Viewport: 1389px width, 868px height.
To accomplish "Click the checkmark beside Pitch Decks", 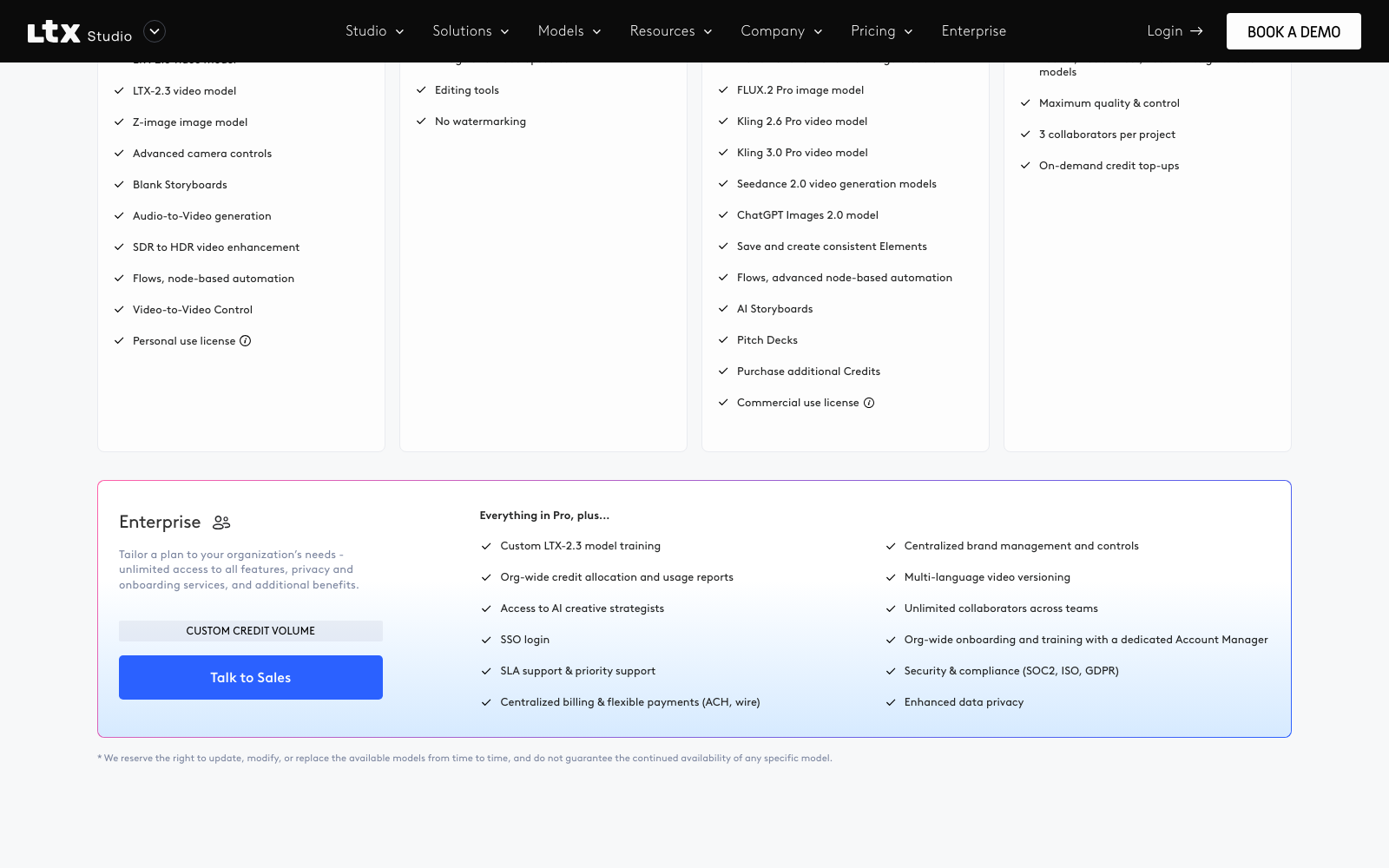I will [x=723, y=340].
